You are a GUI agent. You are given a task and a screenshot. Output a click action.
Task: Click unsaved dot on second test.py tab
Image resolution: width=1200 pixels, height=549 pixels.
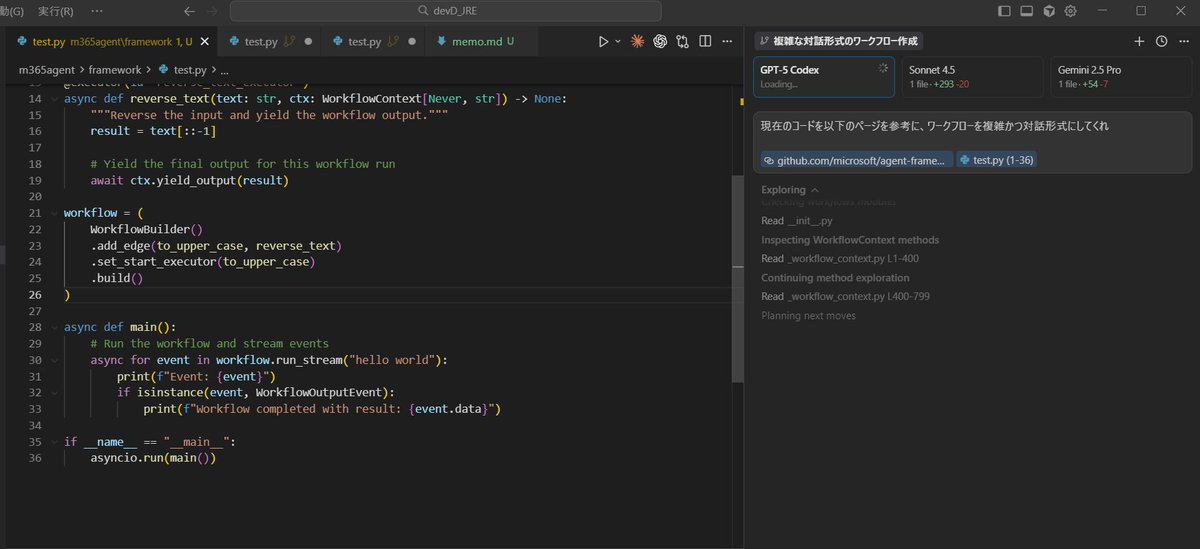[308, 42]
